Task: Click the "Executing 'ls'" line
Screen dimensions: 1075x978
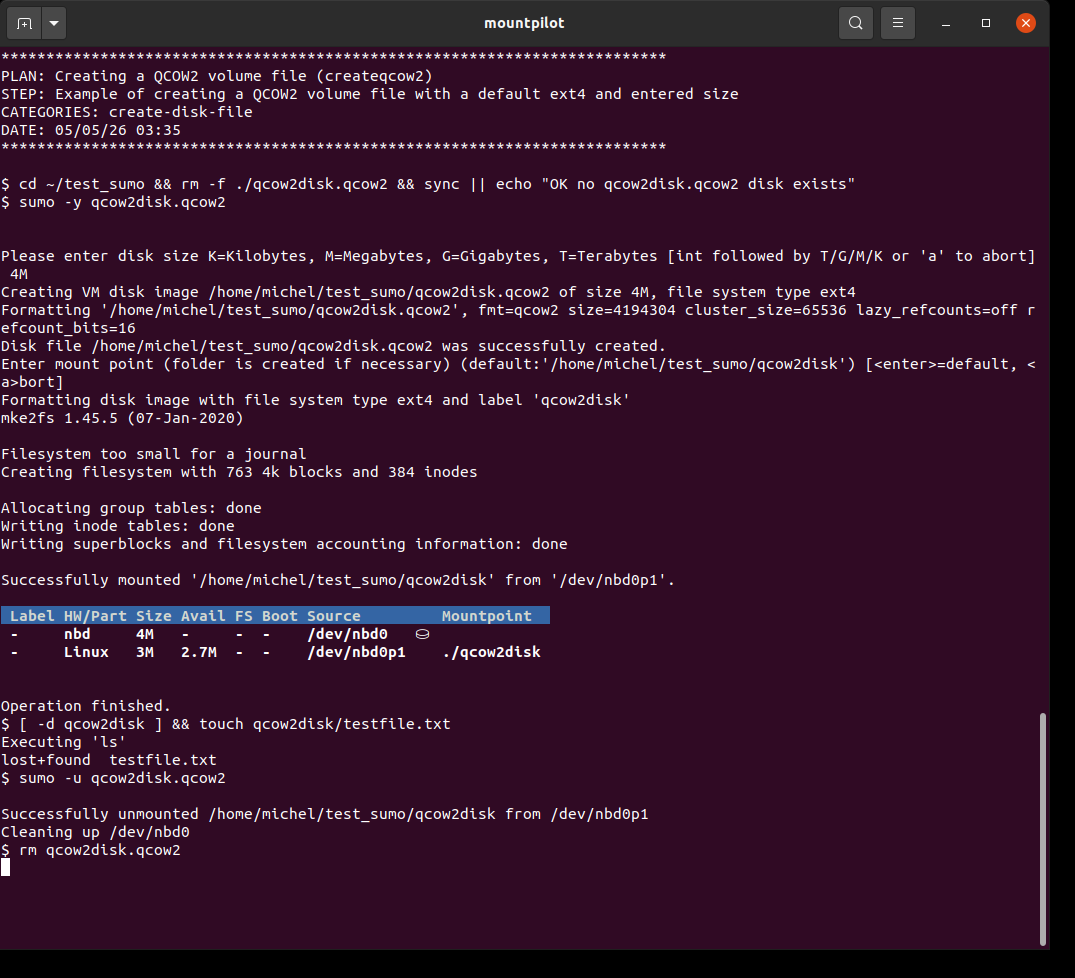Action: (x=64, y=742)
